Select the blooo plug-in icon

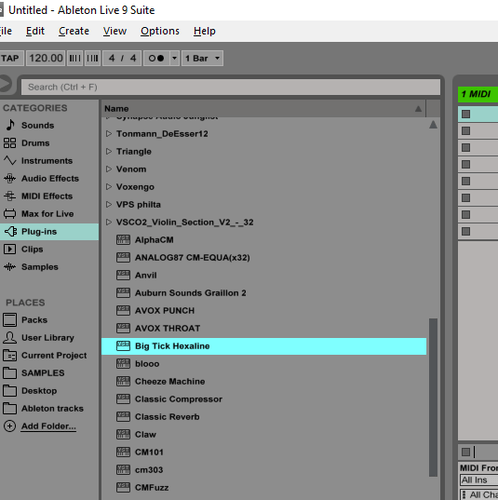123,363
